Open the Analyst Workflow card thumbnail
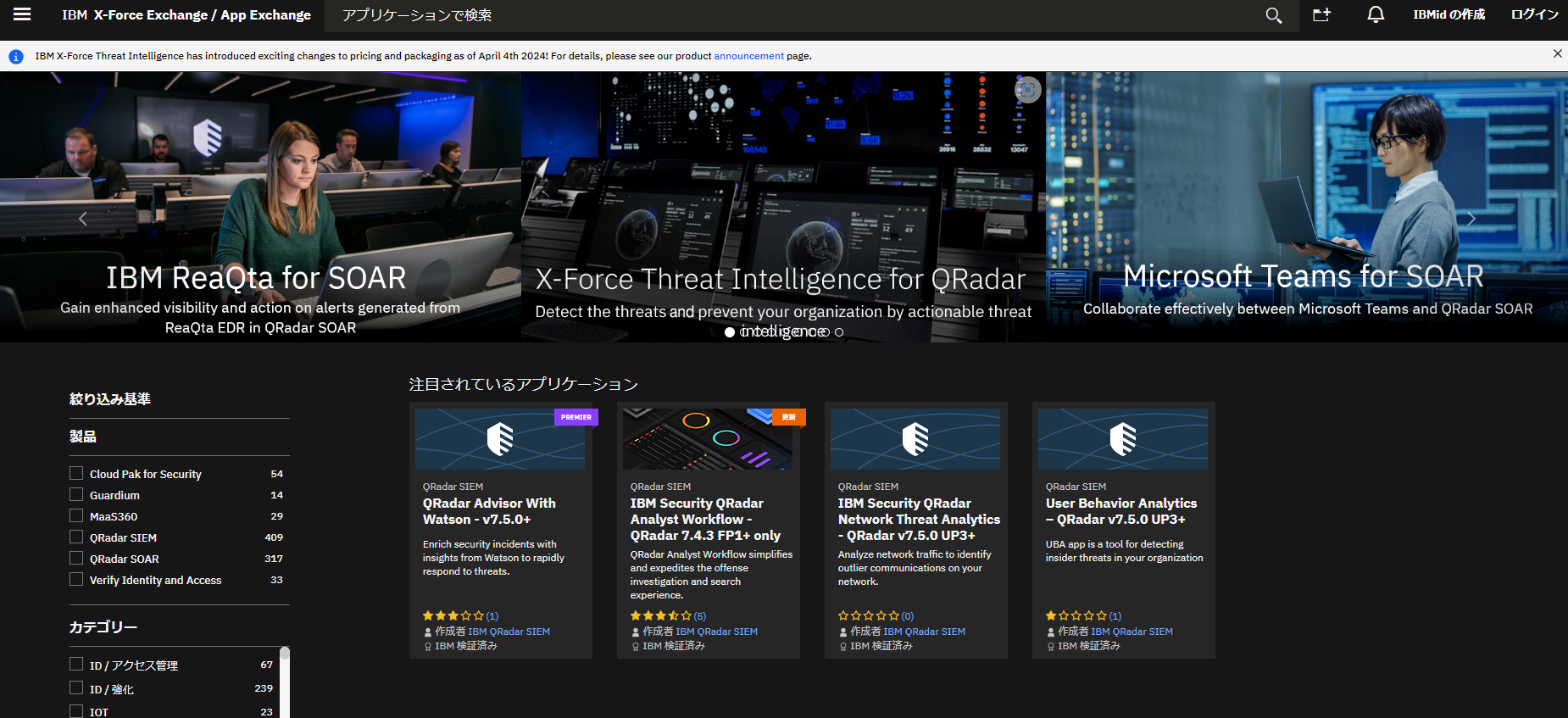Viewport: 1568px width, 718px height. (x=708, y=439)
